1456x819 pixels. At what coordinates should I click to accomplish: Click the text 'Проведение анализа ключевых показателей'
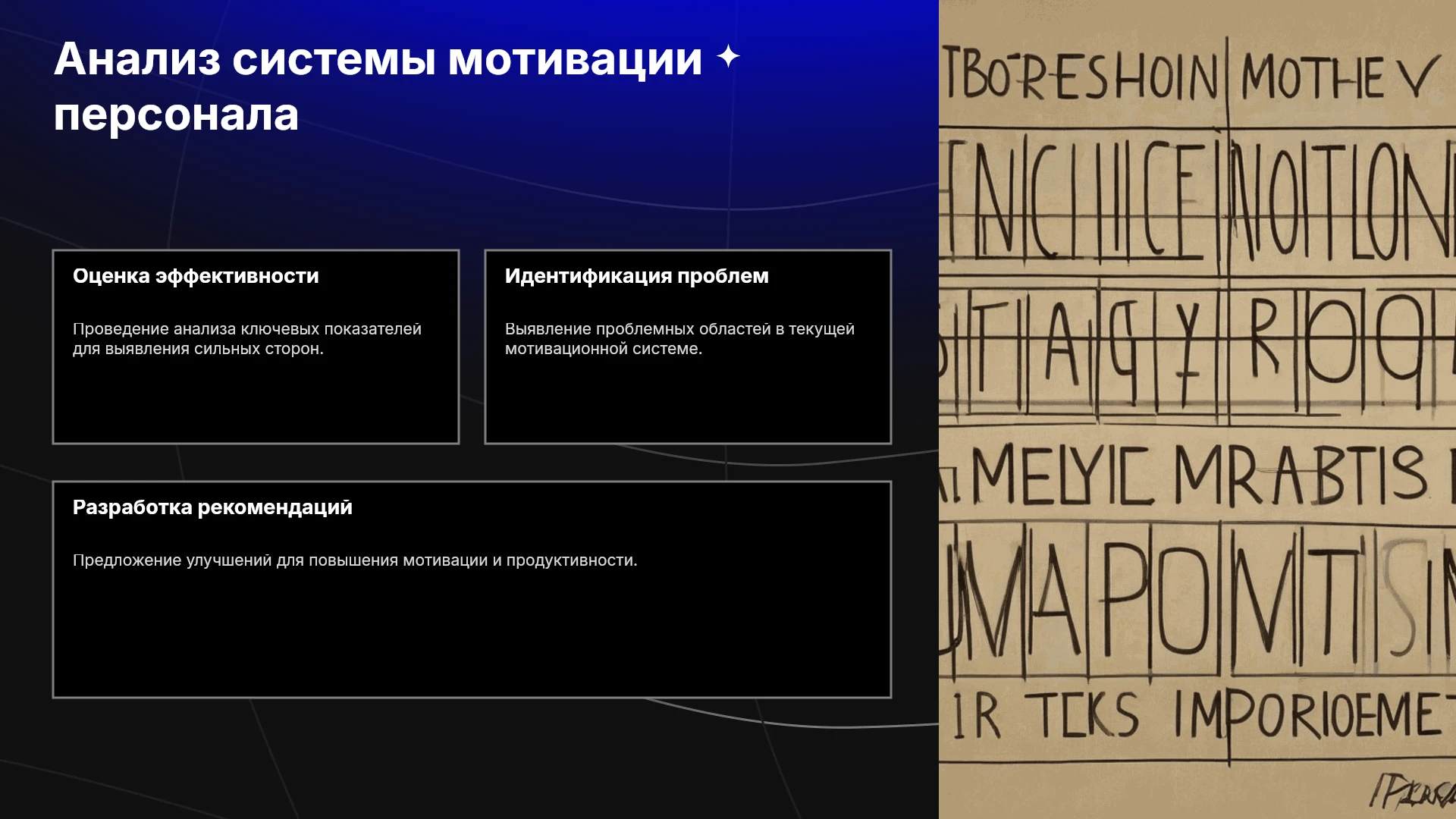tap(247, 329)
